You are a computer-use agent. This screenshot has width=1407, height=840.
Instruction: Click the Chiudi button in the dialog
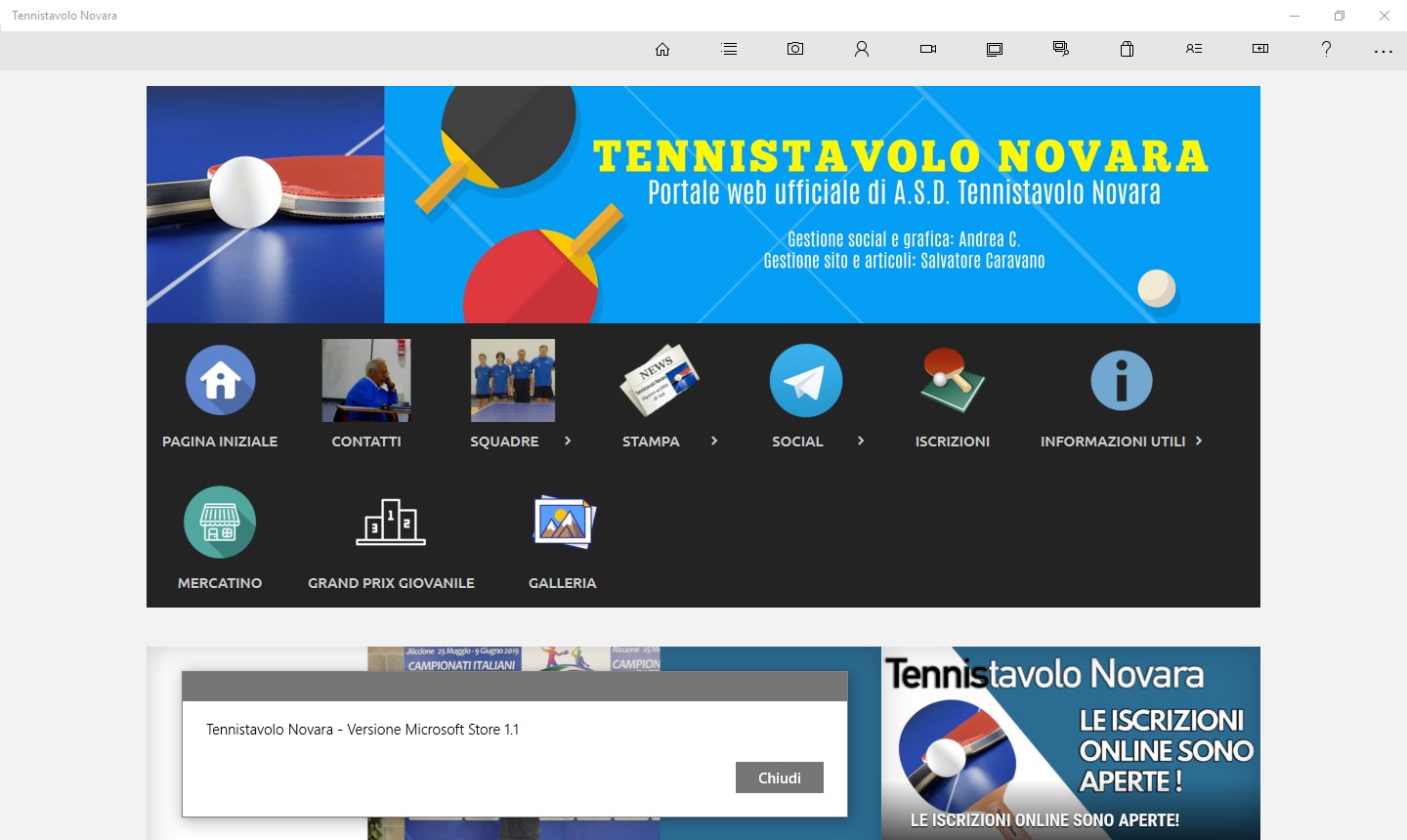780,777
